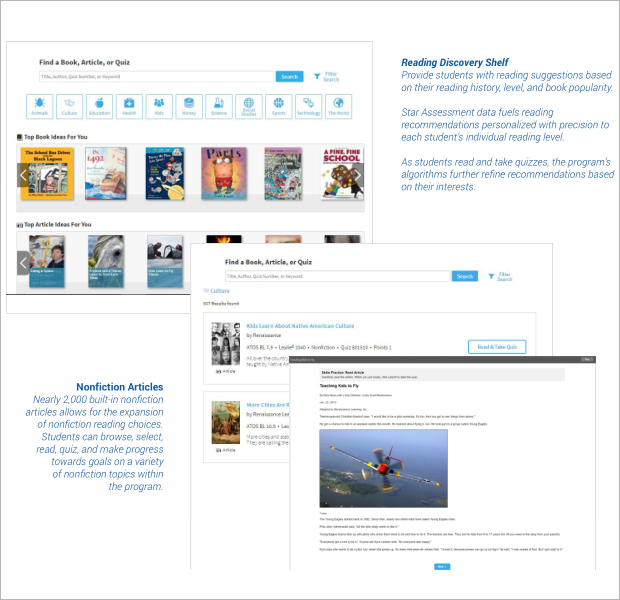Focus the search field in the top window
This screenshot has width=620, height=600.
click(x=156, y=77)
